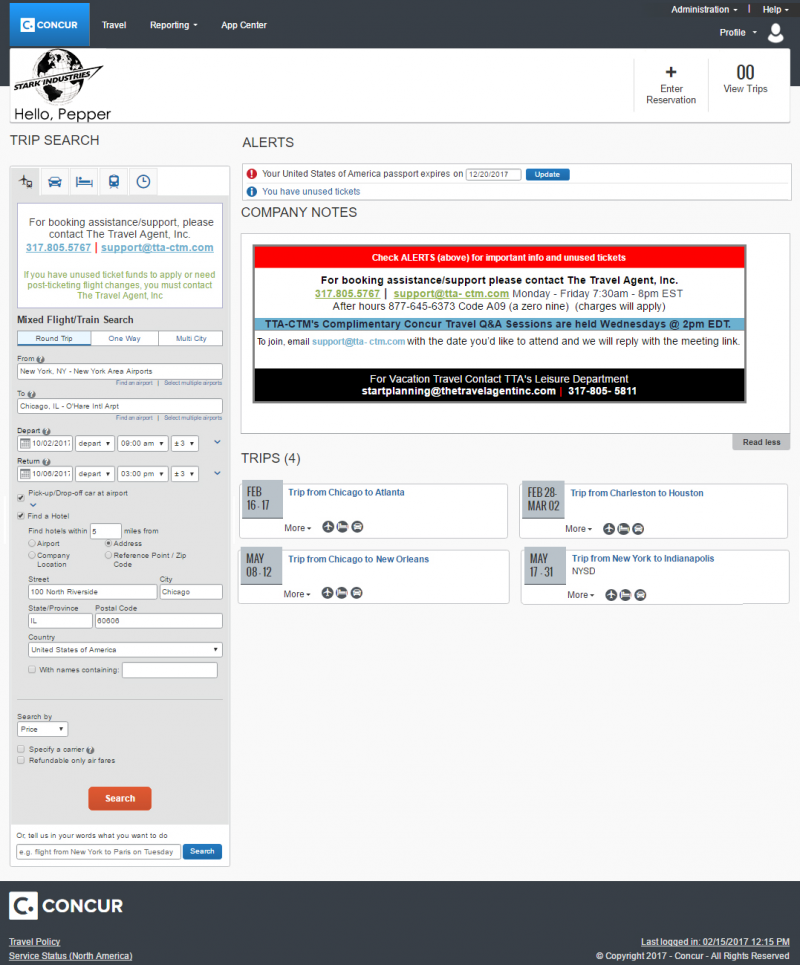Click the Read less button

(761, 442)
